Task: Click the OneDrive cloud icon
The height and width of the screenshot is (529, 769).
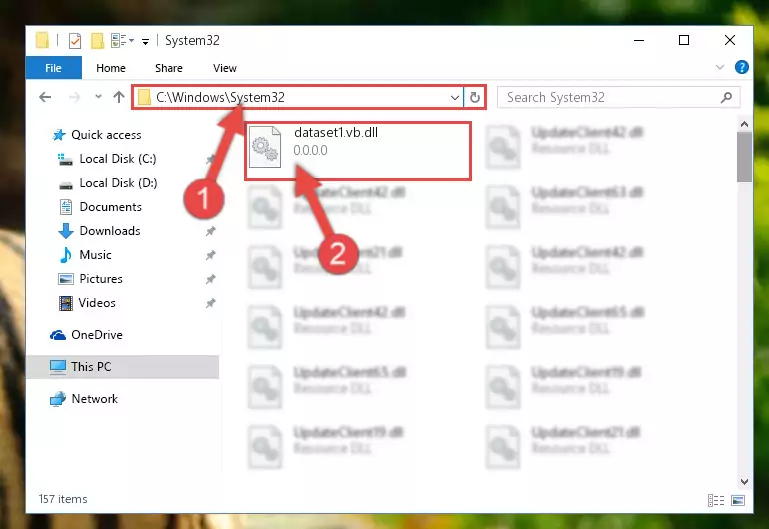Action: [x=58, y=335]
